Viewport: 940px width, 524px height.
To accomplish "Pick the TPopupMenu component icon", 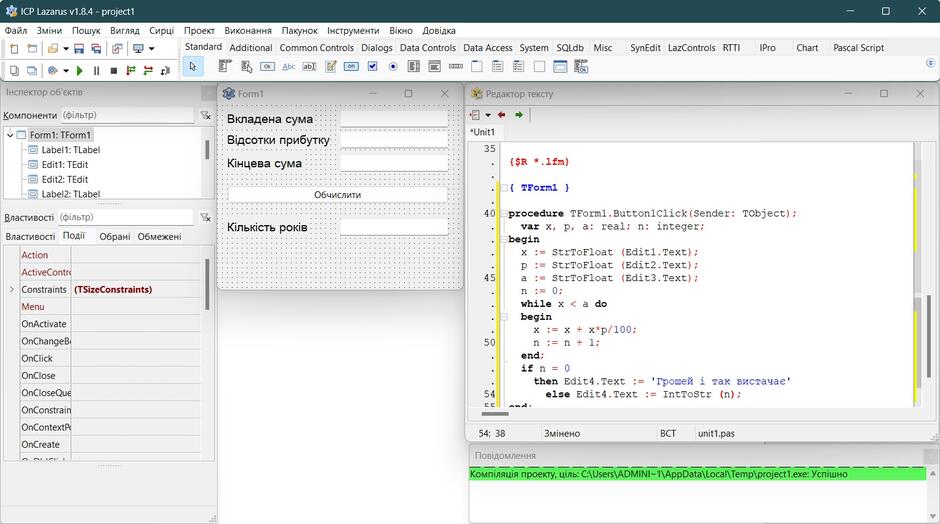I will pyautogui.click(x=246, y=67).
